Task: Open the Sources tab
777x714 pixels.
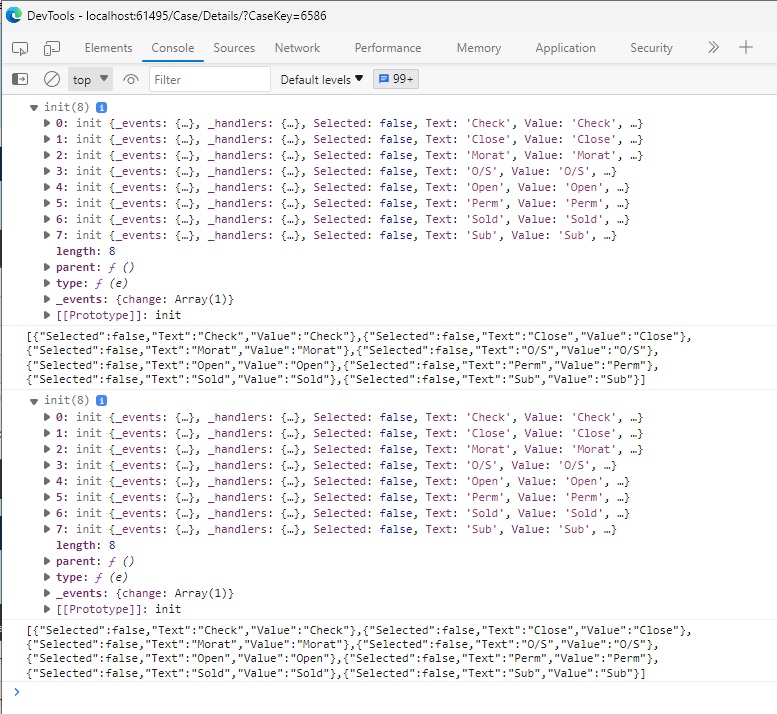Action: 234,48
